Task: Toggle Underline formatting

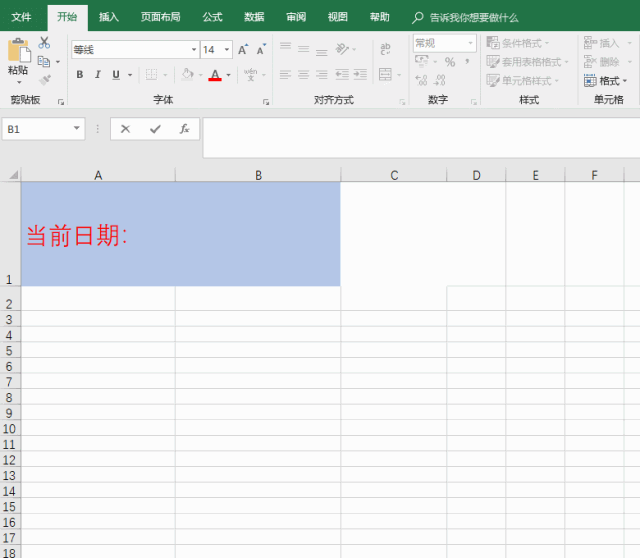Action: (116, 75)
